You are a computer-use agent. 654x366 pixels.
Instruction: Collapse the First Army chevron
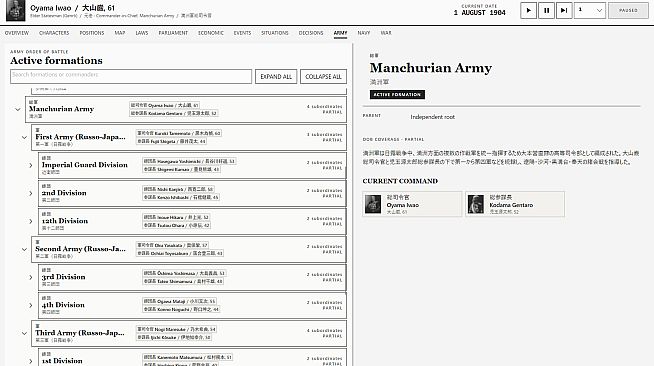point(24,138)
